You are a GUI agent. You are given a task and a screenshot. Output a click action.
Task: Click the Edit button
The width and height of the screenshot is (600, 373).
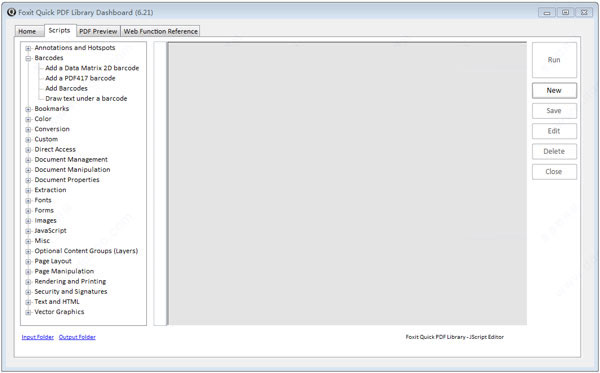pos(554,131)
